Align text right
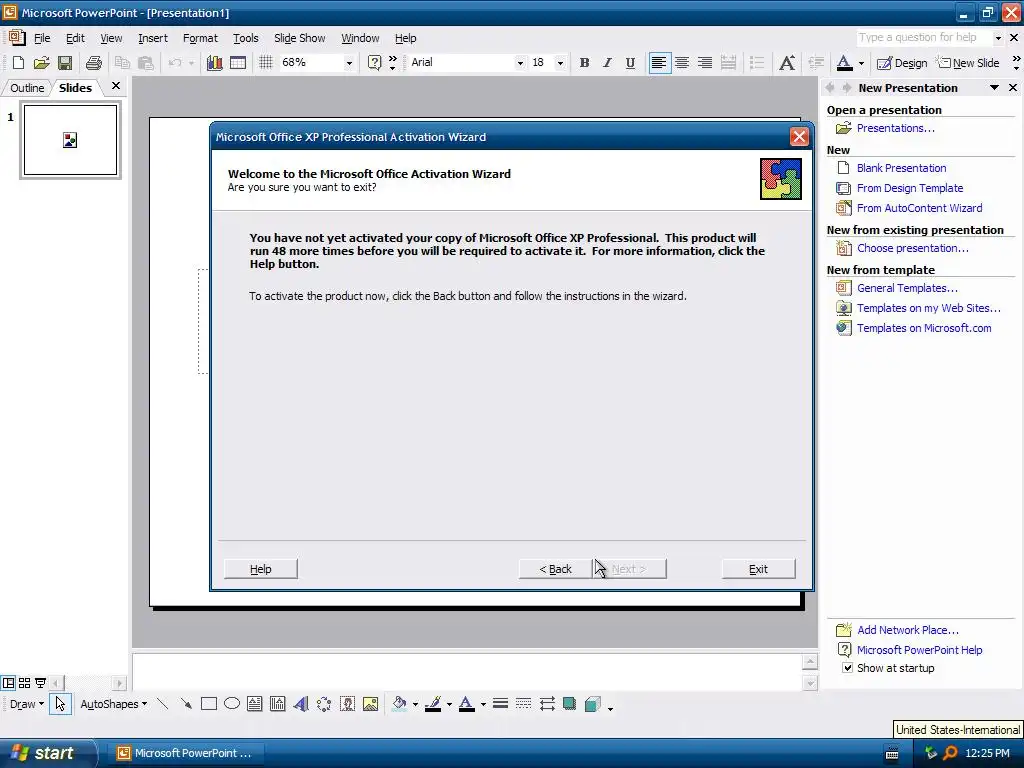The image size is (1024, 768). tap(705, 63)
